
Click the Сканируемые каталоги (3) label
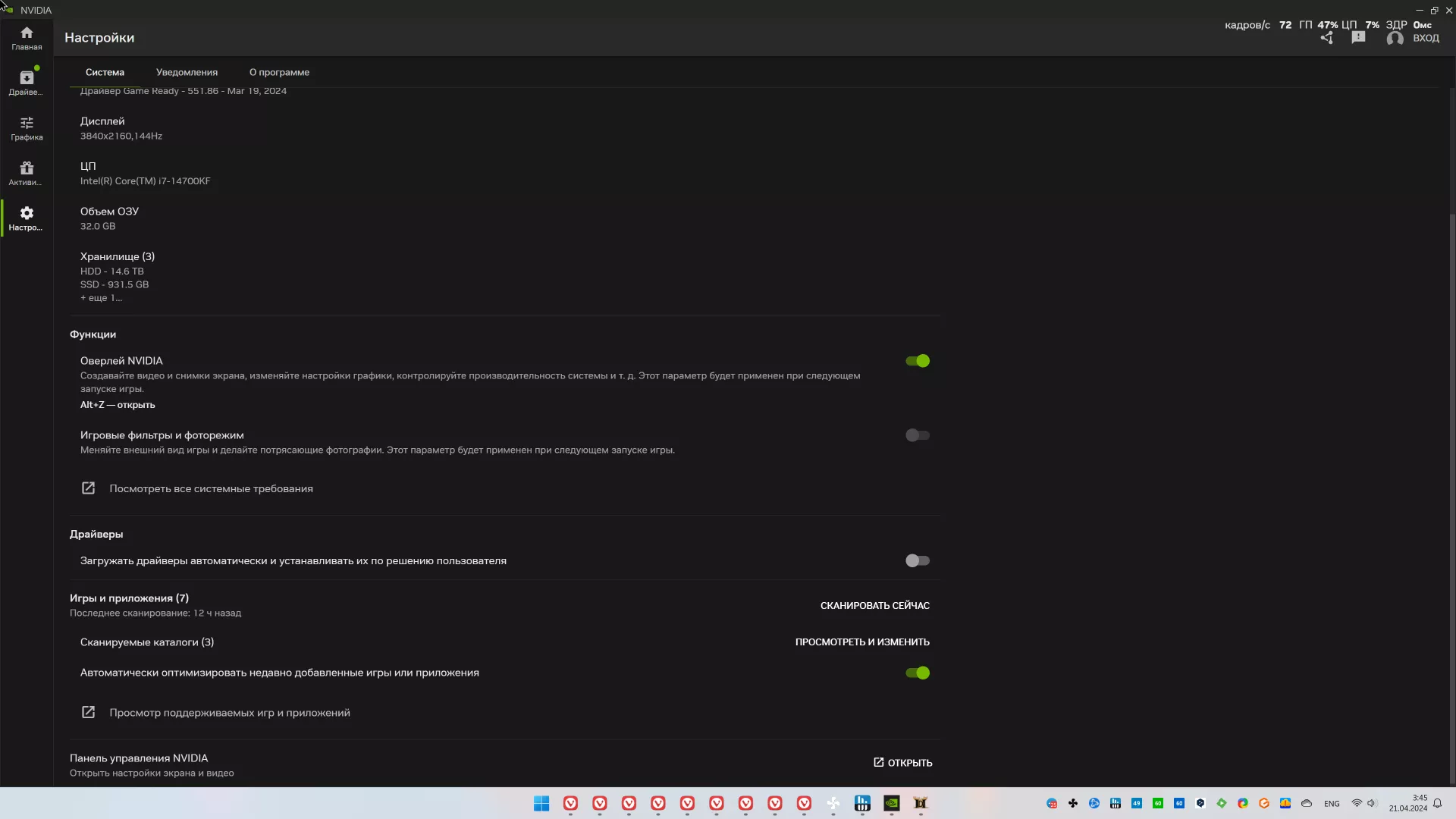(147, 642)
